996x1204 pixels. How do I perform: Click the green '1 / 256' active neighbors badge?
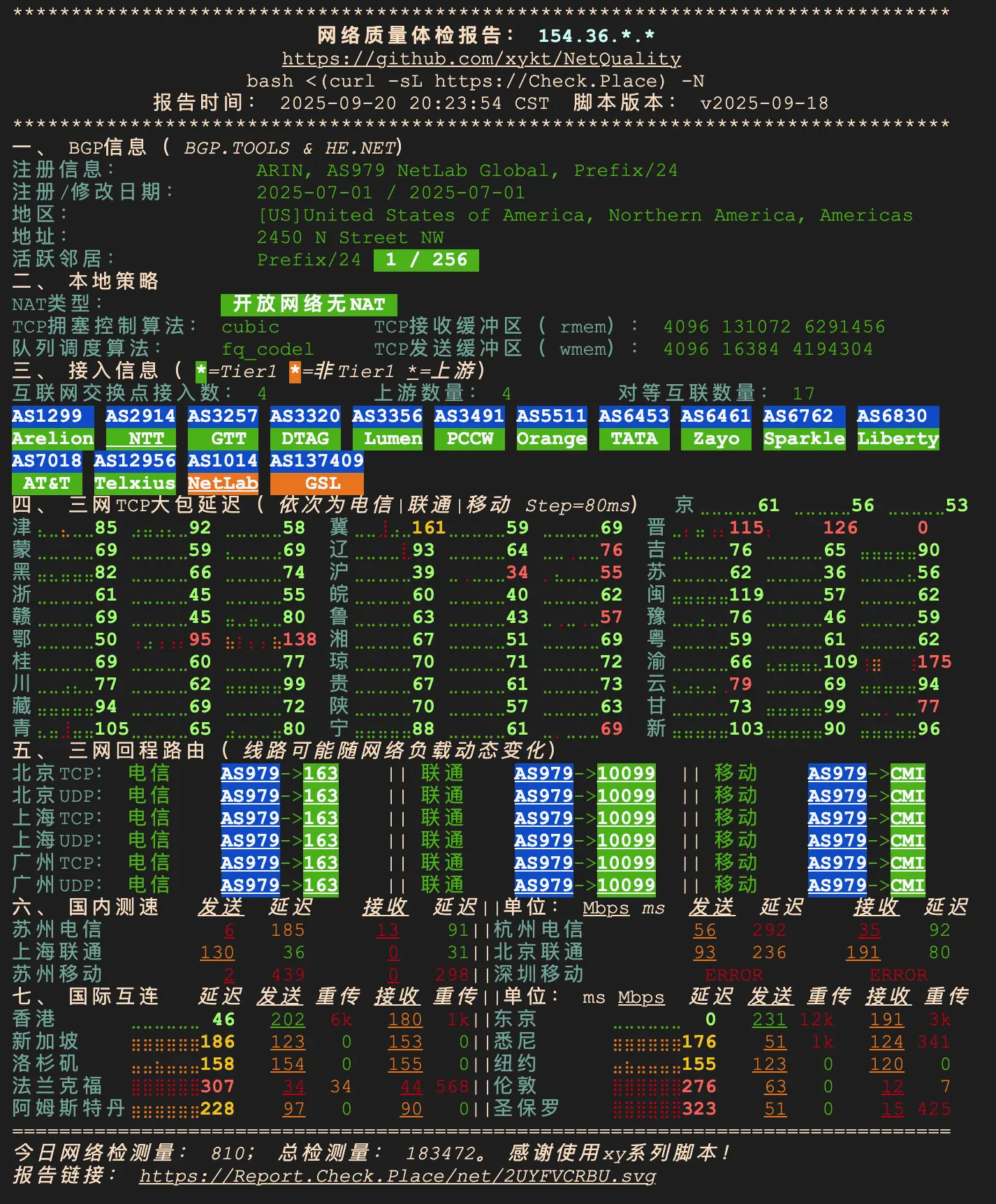[426, 260]
